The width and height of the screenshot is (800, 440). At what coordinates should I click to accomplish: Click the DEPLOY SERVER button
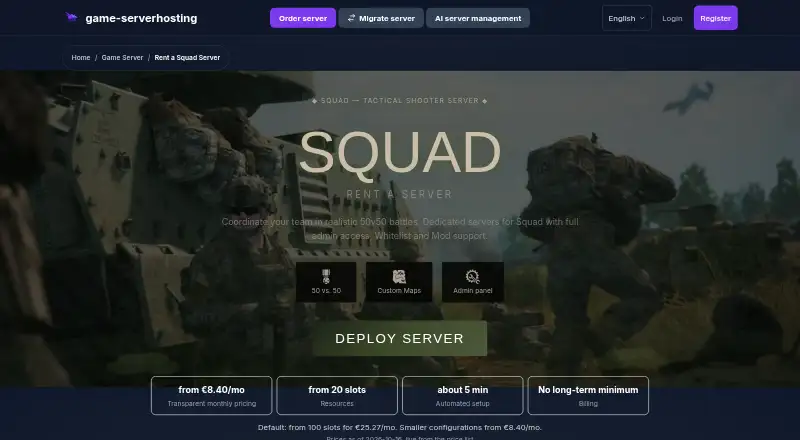(399, 338)
